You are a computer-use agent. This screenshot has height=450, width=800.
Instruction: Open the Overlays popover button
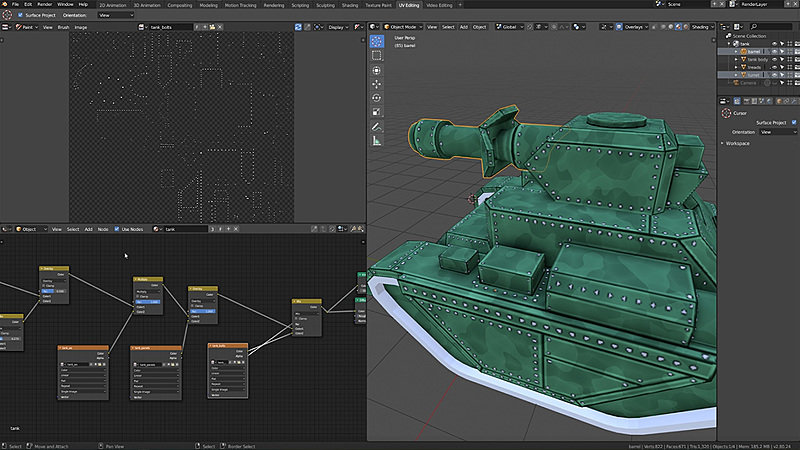coord(633,27)
